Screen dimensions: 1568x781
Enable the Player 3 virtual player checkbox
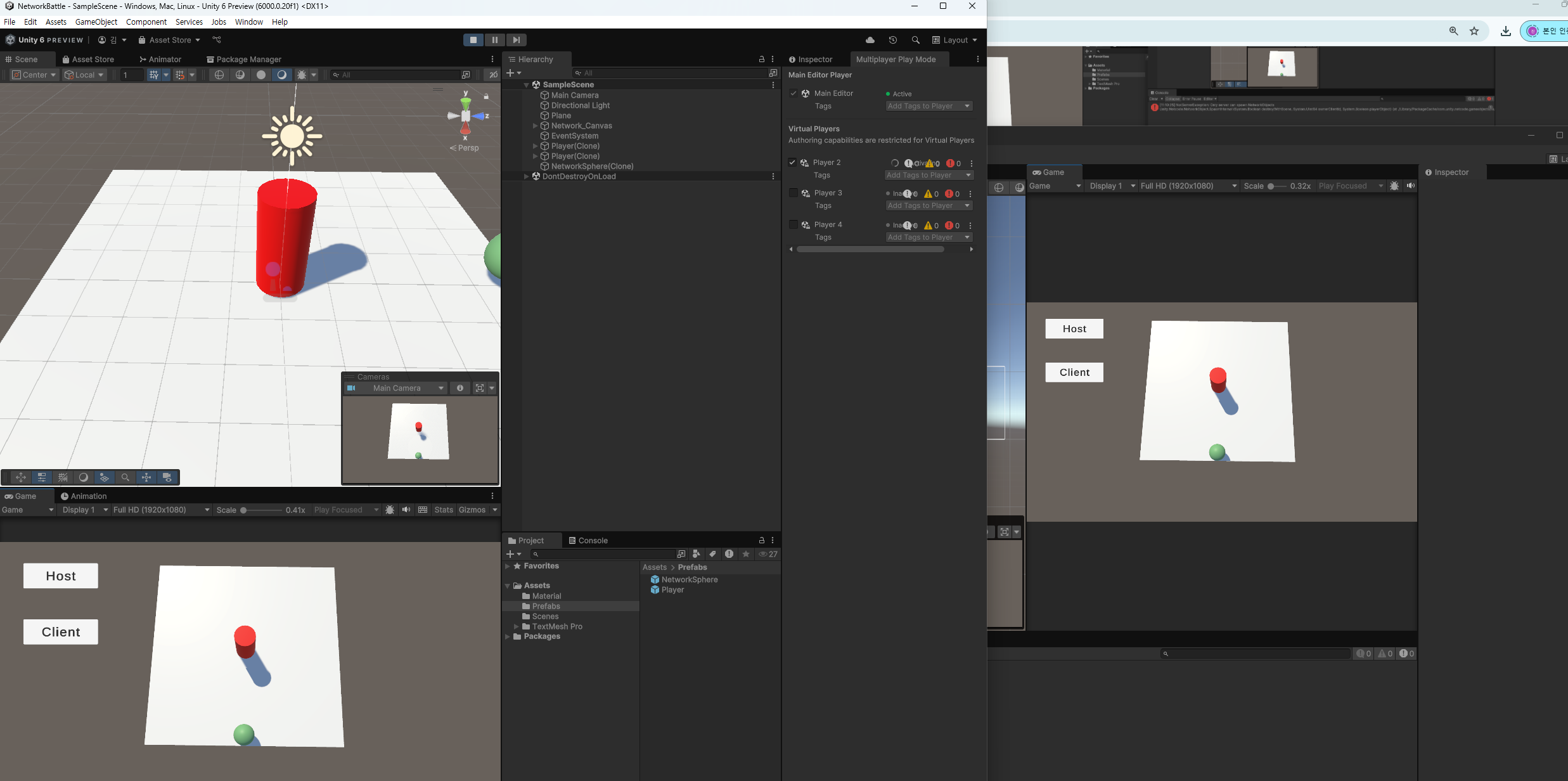(x=793, y=193)
